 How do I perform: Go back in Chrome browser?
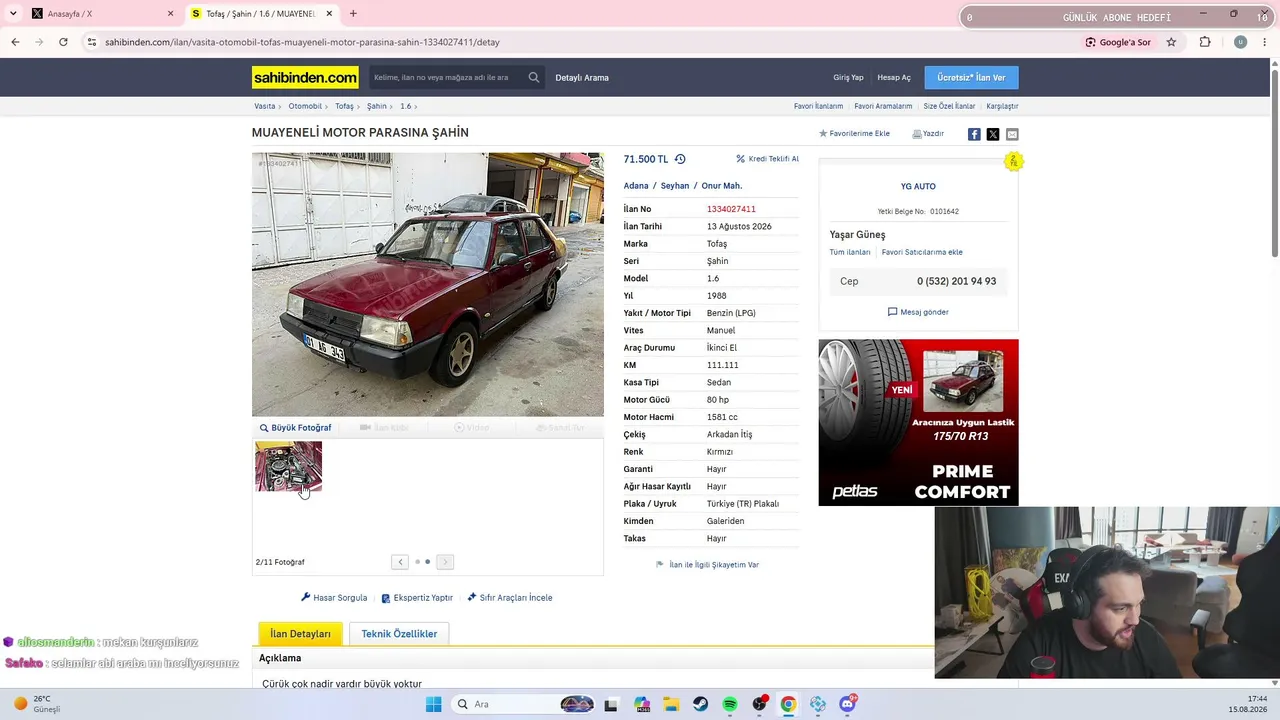15,42
